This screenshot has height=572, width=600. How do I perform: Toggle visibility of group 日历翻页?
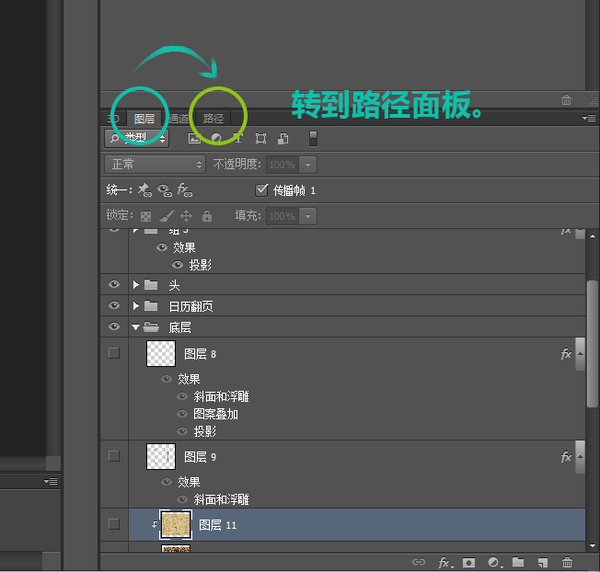point(114,305)
